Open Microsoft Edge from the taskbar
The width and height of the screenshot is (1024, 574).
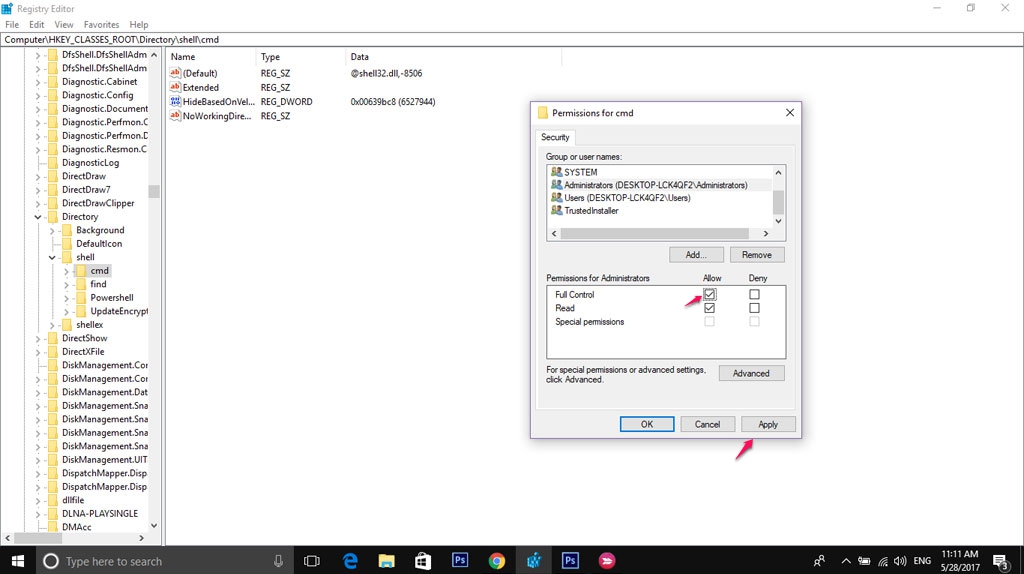[x=351, y=561]
